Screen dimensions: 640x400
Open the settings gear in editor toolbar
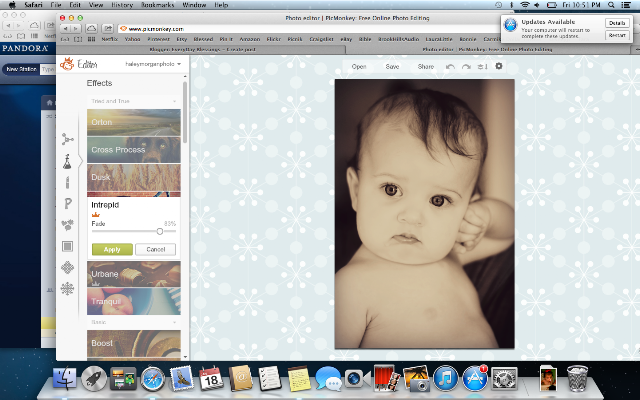pyautogui.click(x=499, y=66)
